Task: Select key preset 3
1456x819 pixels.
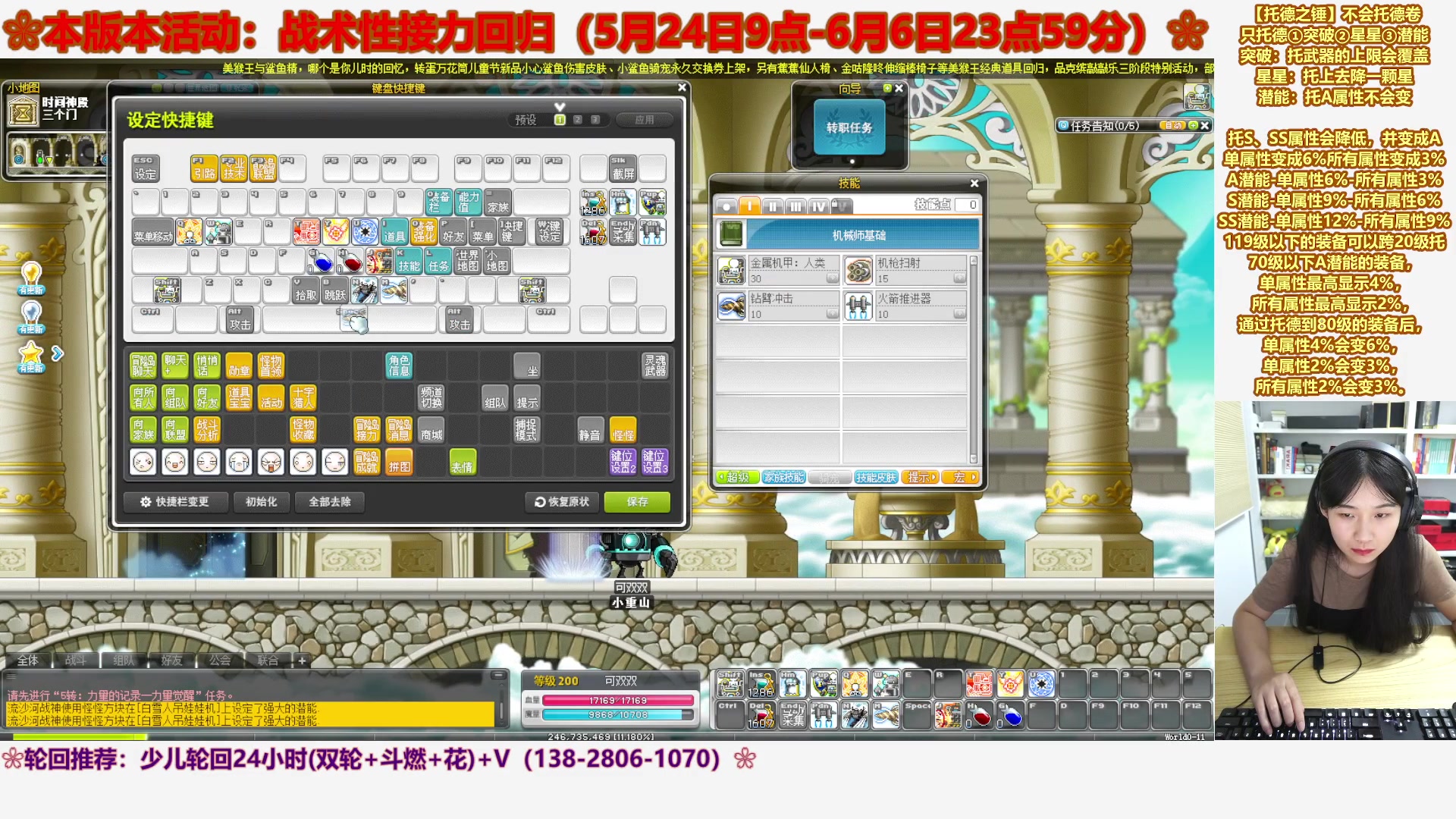Action: coord(595,120)
